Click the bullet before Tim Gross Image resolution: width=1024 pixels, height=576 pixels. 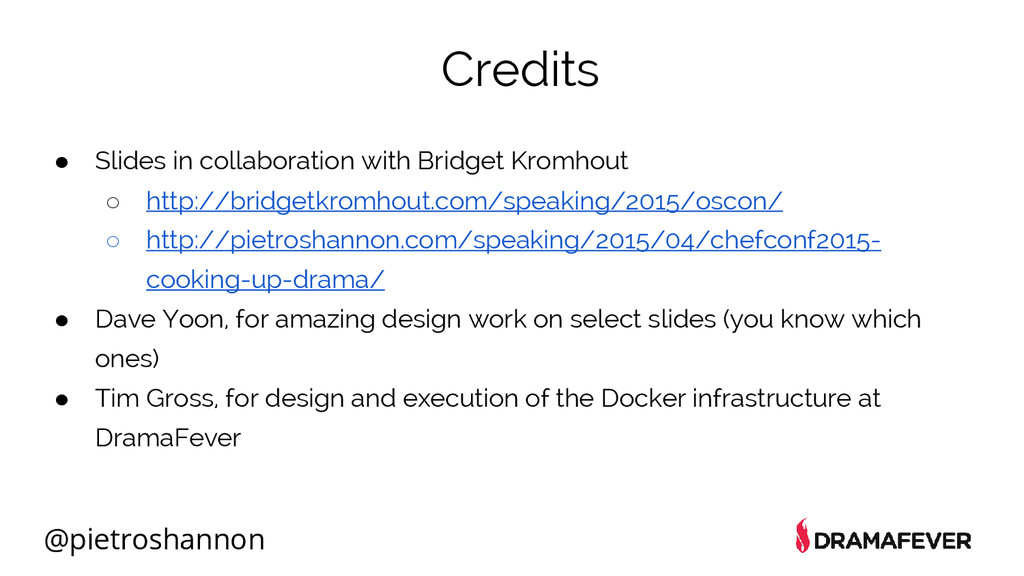(x=62, y=400)
